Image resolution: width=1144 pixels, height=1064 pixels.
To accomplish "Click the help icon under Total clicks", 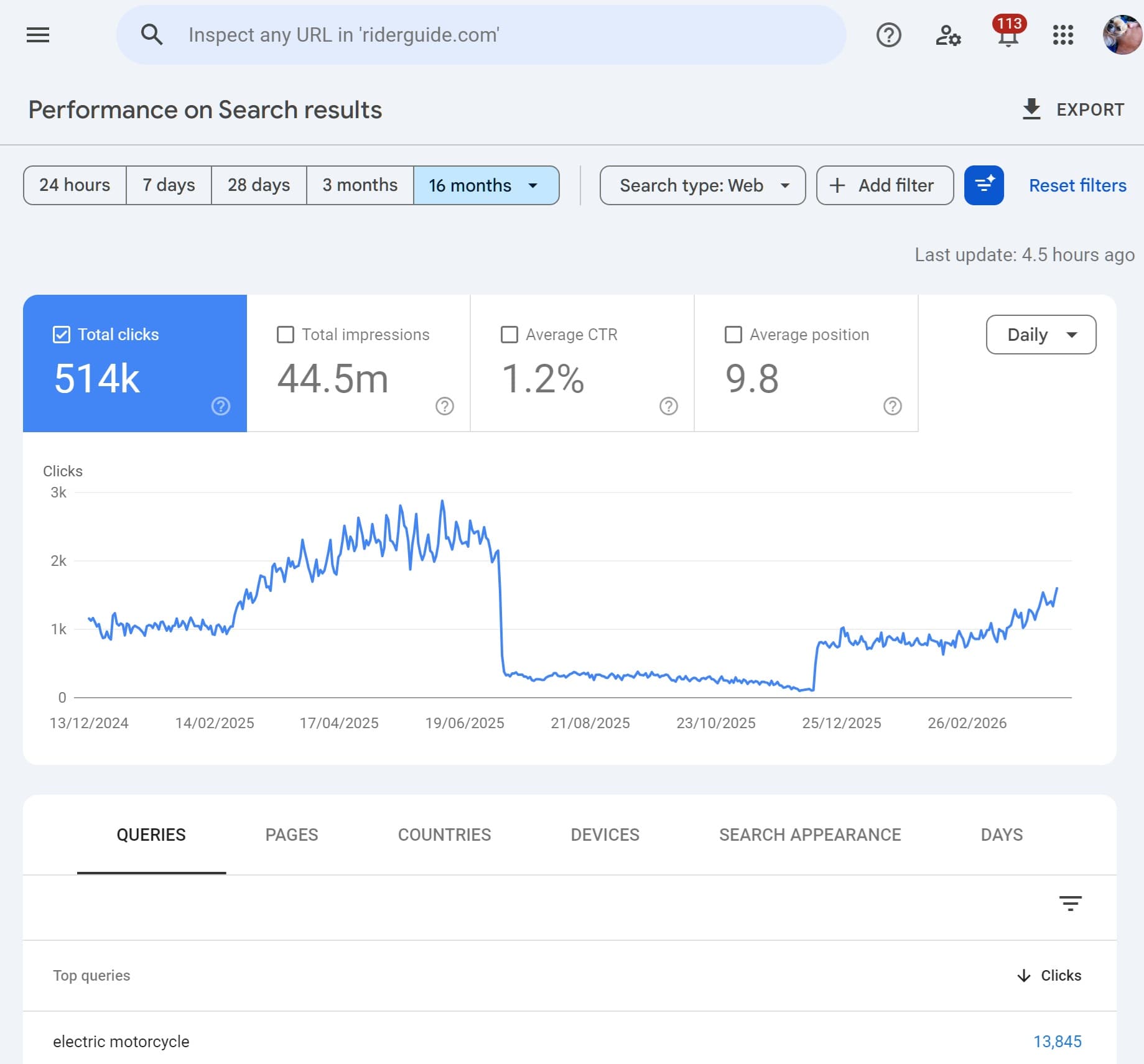I will [x=220, y=407].
